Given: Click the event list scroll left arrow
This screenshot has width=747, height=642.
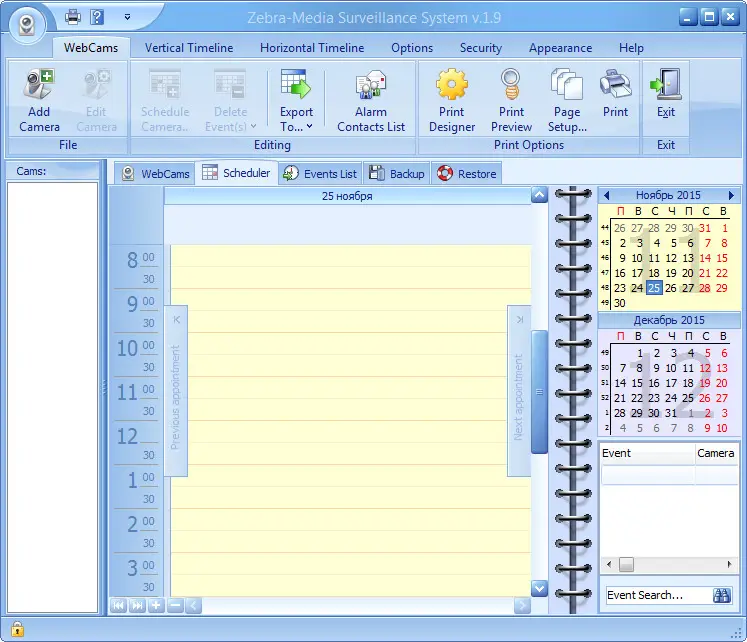Looking at the screenshot, I should pos(609,564).
